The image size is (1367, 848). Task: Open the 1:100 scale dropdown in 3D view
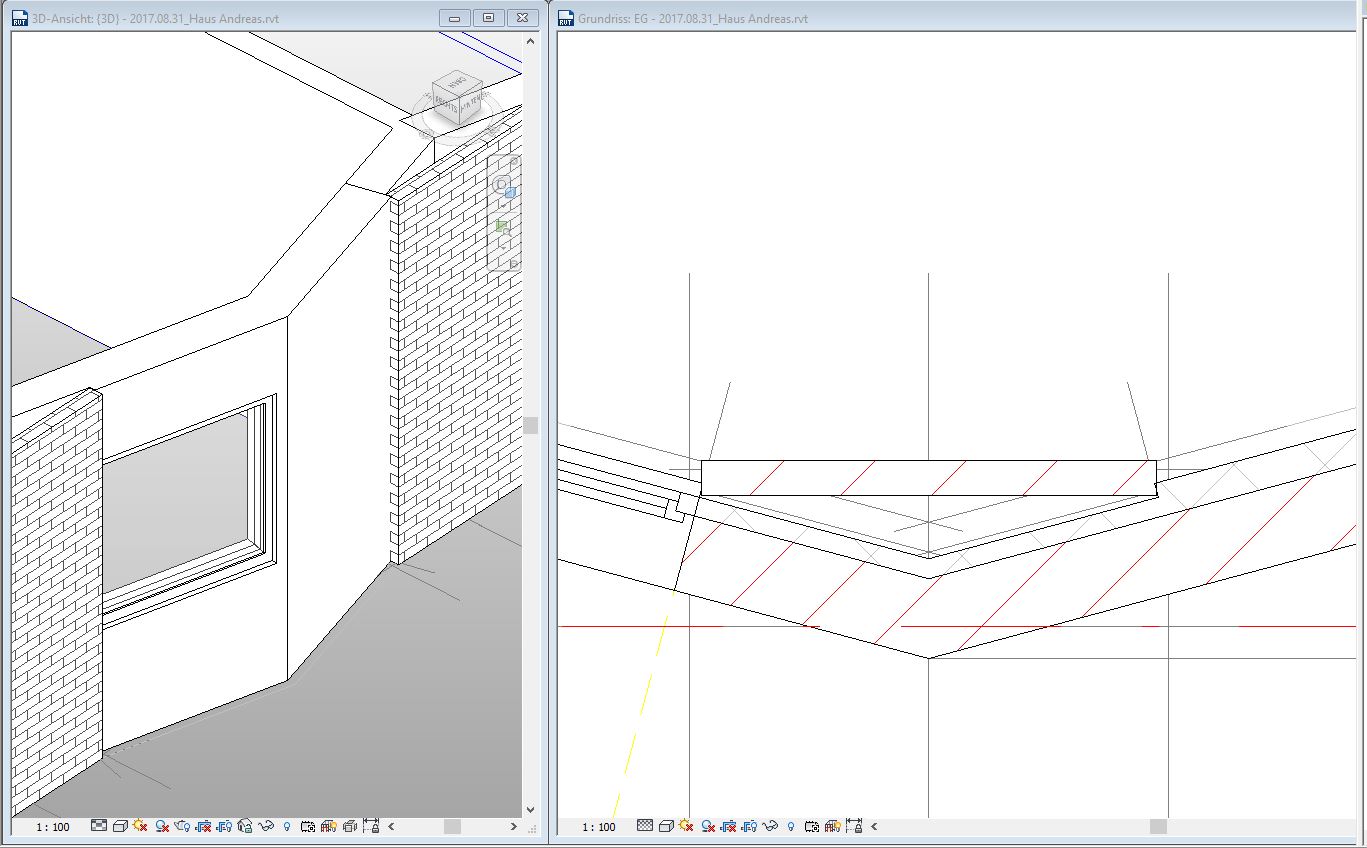click(53, 827)
